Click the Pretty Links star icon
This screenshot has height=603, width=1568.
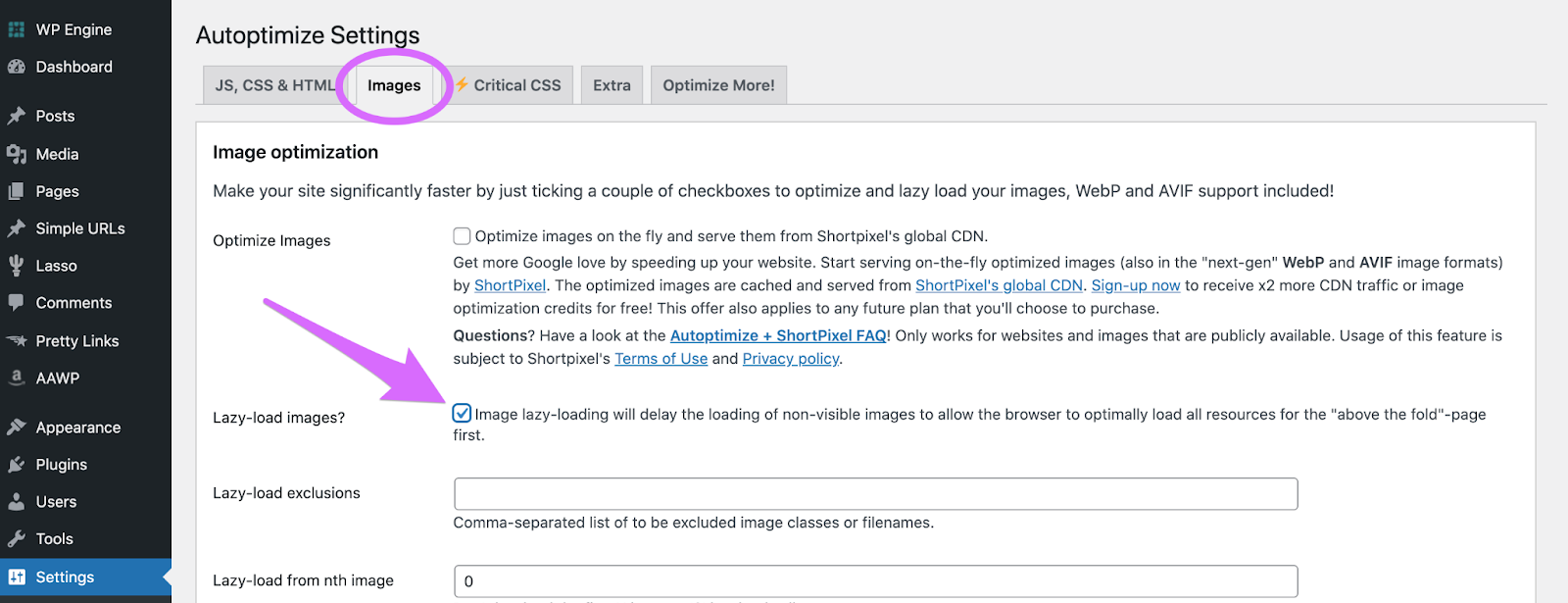coord(17,341)
